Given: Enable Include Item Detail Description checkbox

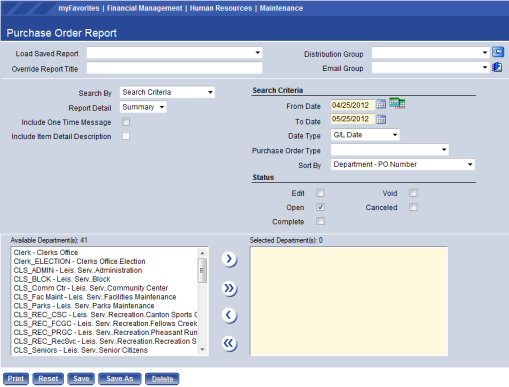Looking at the screenshot, I should point(126,136).
